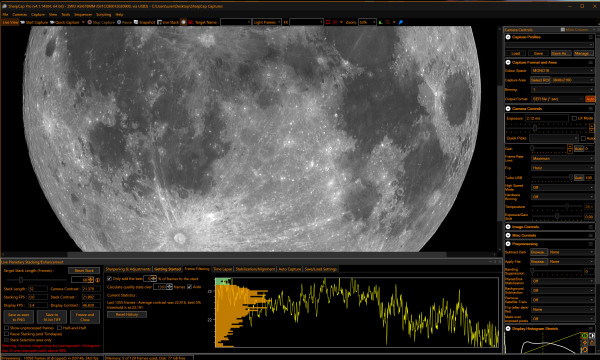The image size is (600, 360).
Task: Open the Scripting menu
Action: [x=103, y=15]
